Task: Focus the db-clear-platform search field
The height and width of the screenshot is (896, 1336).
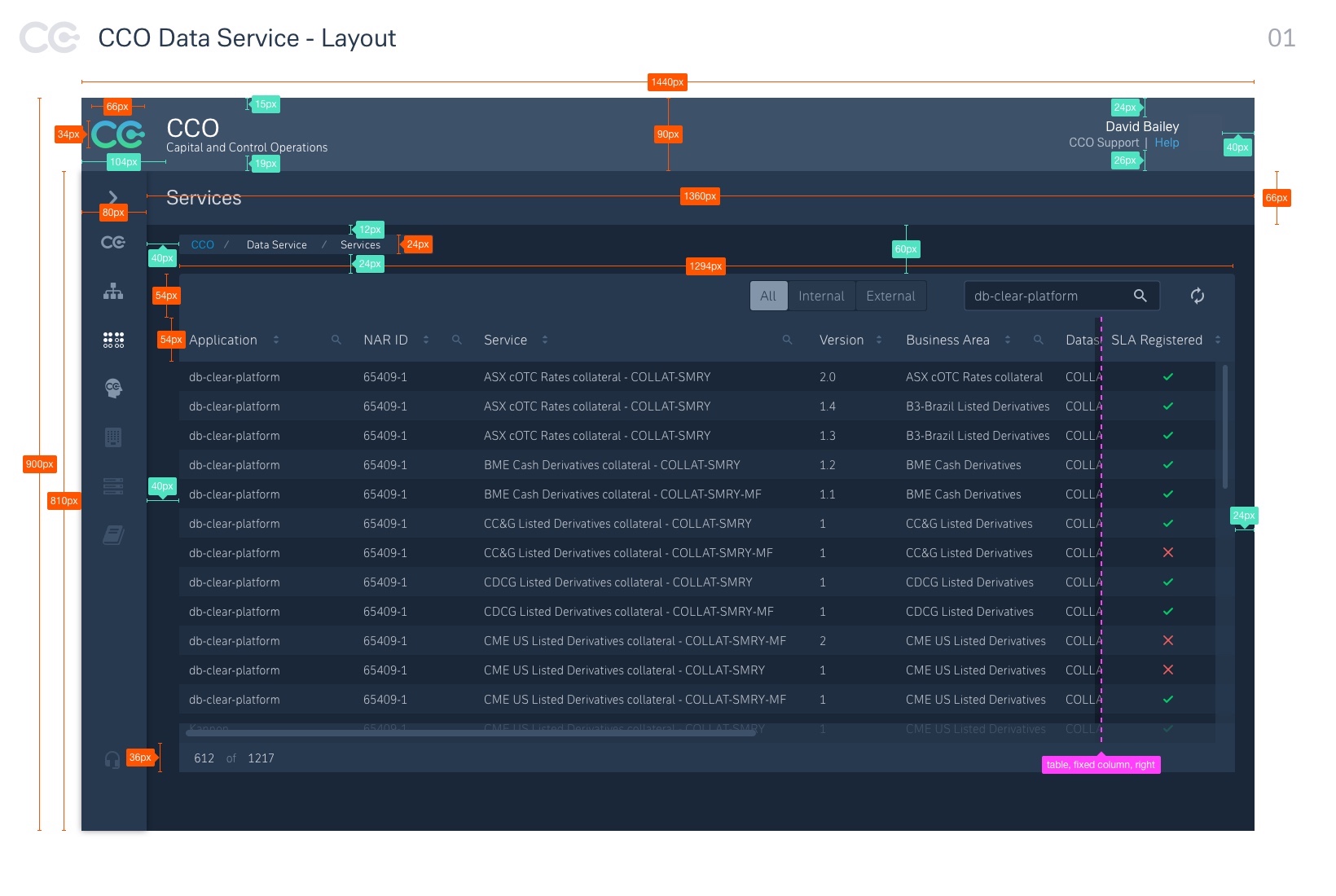Action: click(1047, 296)
